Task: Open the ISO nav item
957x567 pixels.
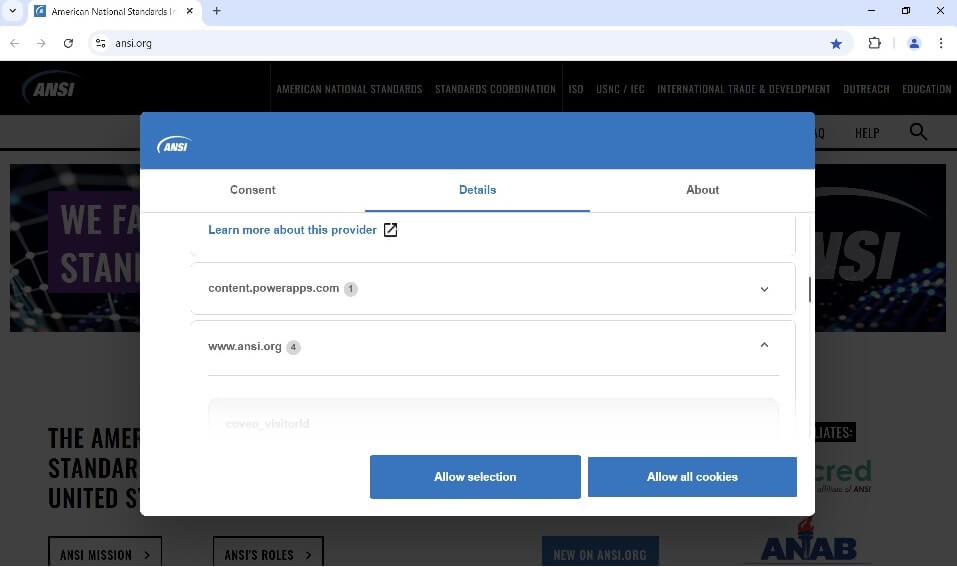Action: coord(576,89)
